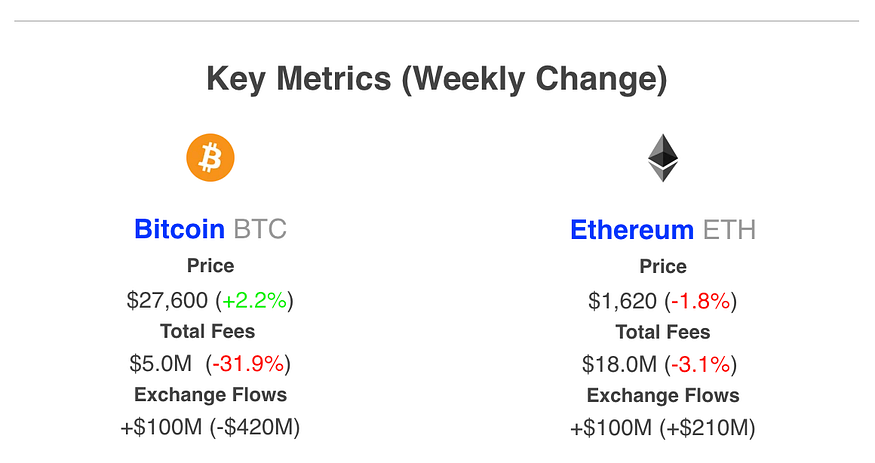Click Bitcoin exchange flows +$100M (-$420M)
The image size is (875, 463).
pos(210,427)
